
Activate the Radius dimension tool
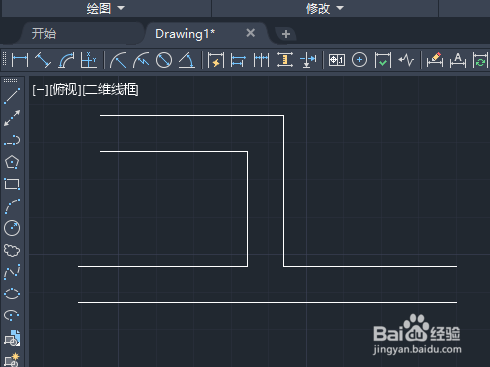pyautogui.click(x=118, y=60)
